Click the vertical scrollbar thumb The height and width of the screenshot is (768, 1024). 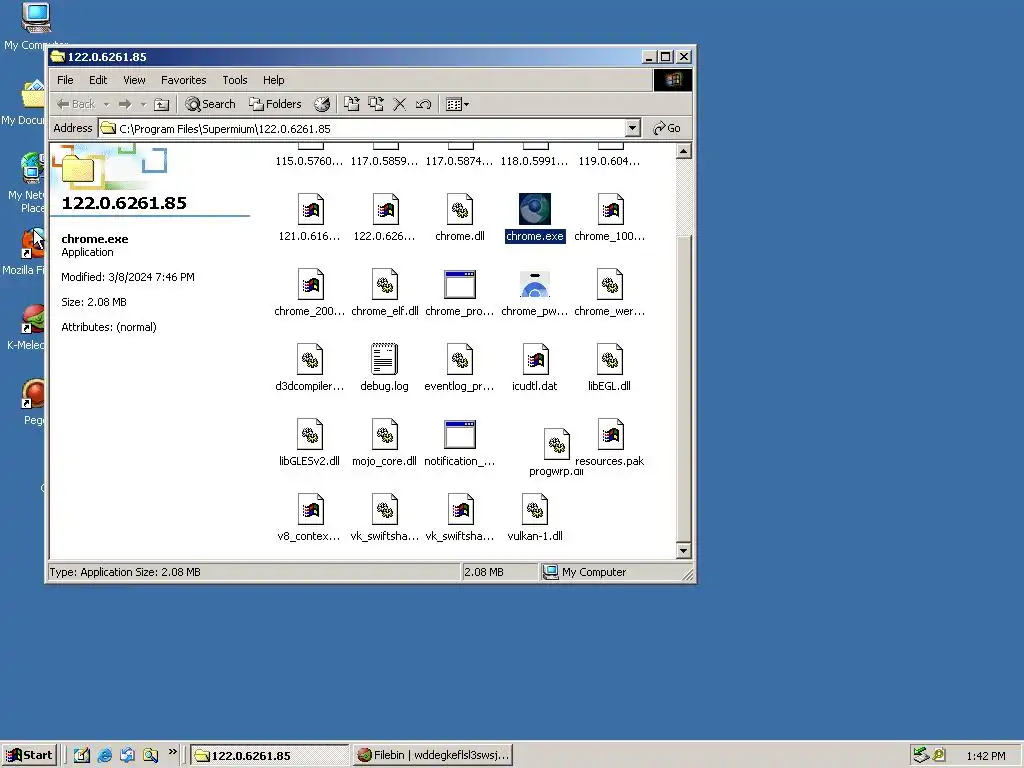[x=683, y=388]
